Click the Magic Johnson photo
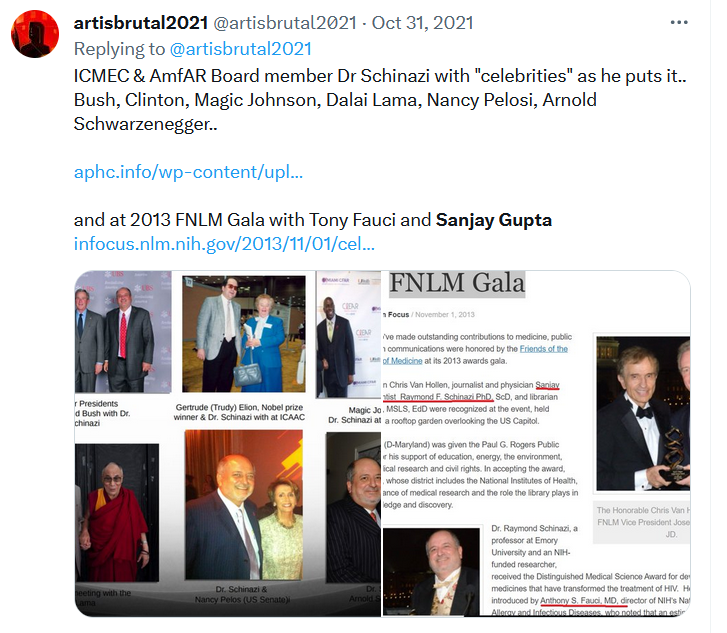This screenshot has width=727, height=633. pos(348,335)
